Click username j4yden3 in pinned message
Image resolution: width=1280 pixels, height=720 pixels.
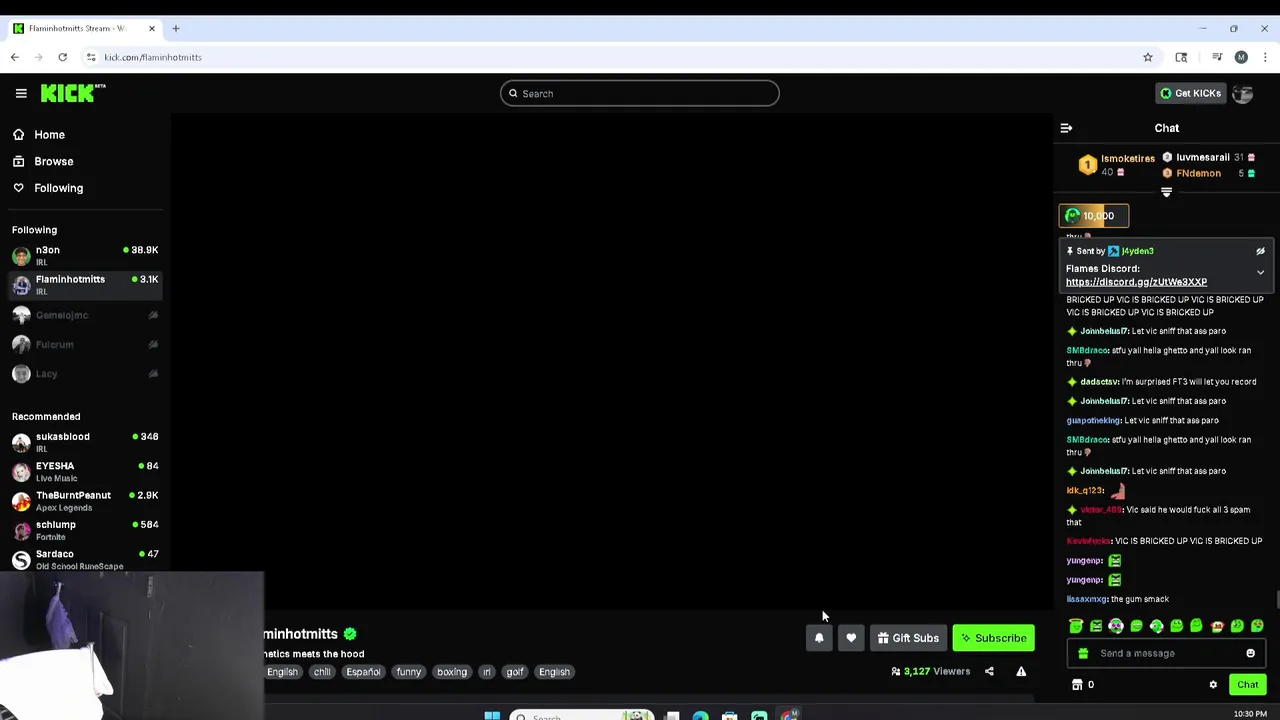(1137, 251)
